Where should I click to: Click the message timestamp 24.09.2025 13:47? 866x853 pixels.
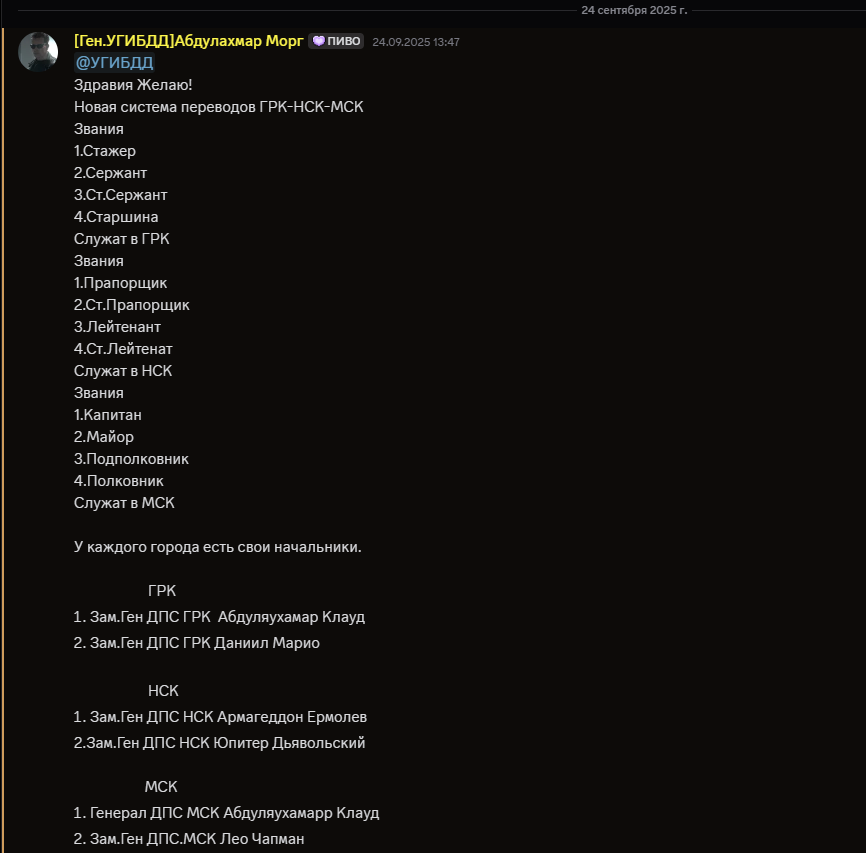415,42
